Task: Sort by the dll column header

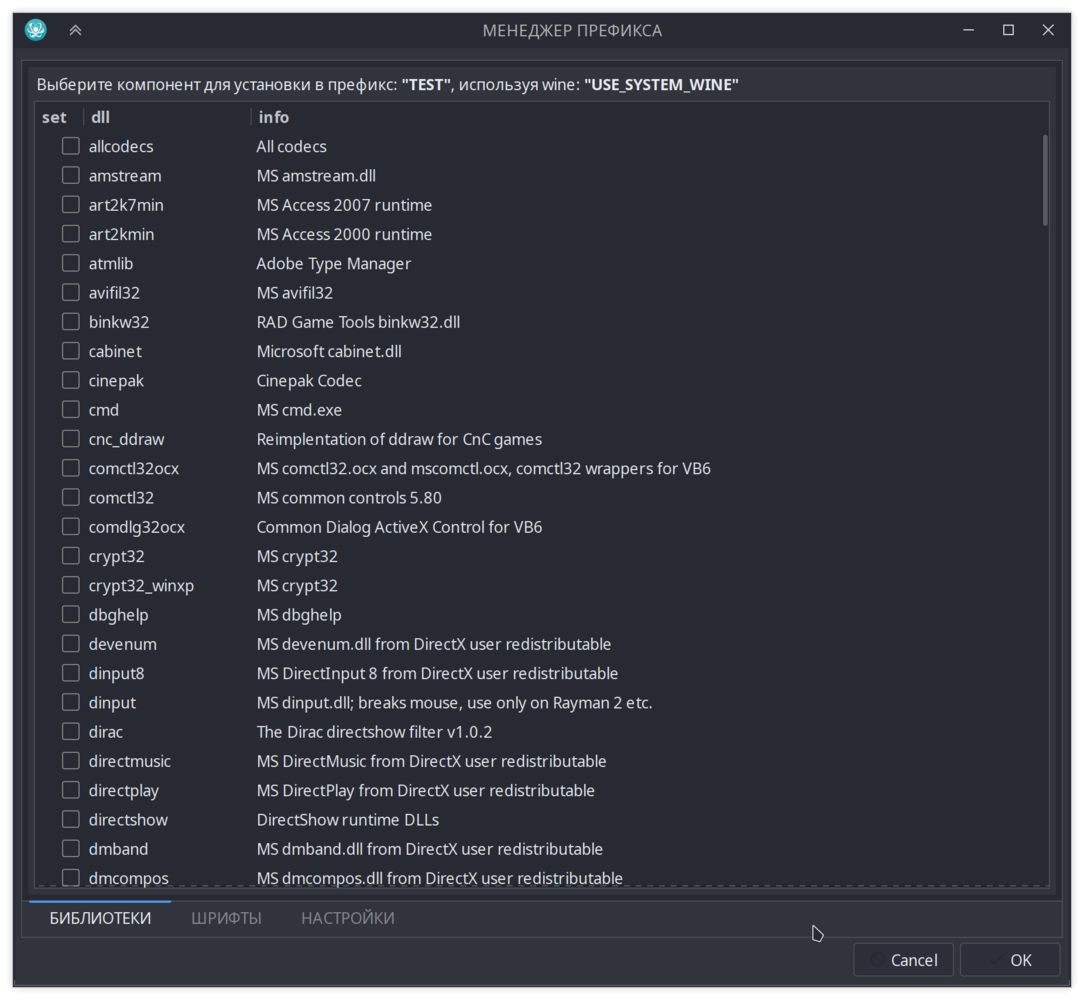Action: tap(167, 117)
